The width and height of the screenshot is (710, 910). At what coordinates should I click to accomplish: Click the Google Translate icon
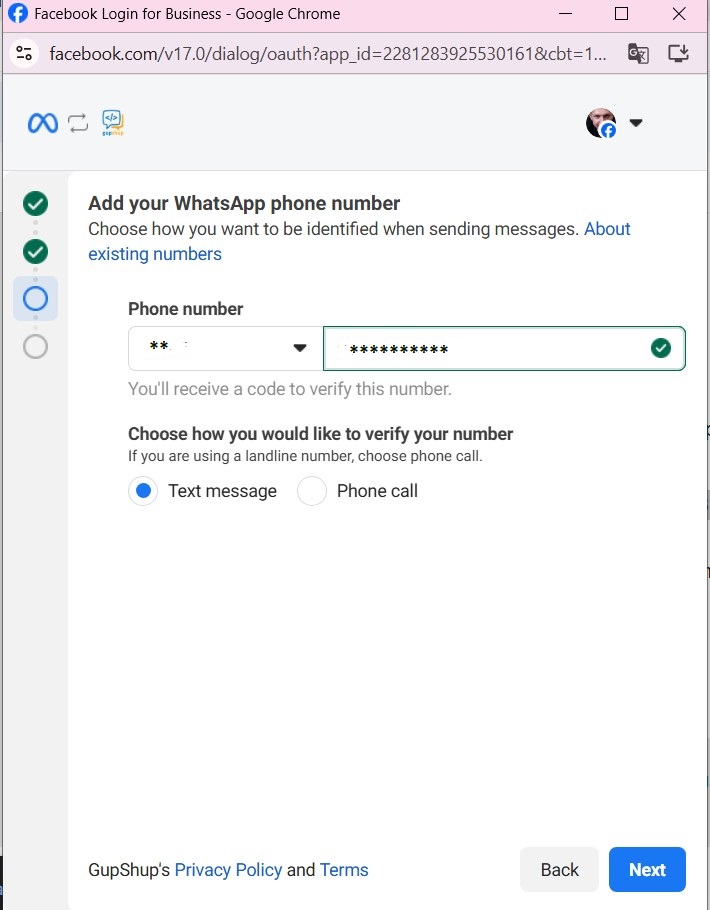point(637,53)
